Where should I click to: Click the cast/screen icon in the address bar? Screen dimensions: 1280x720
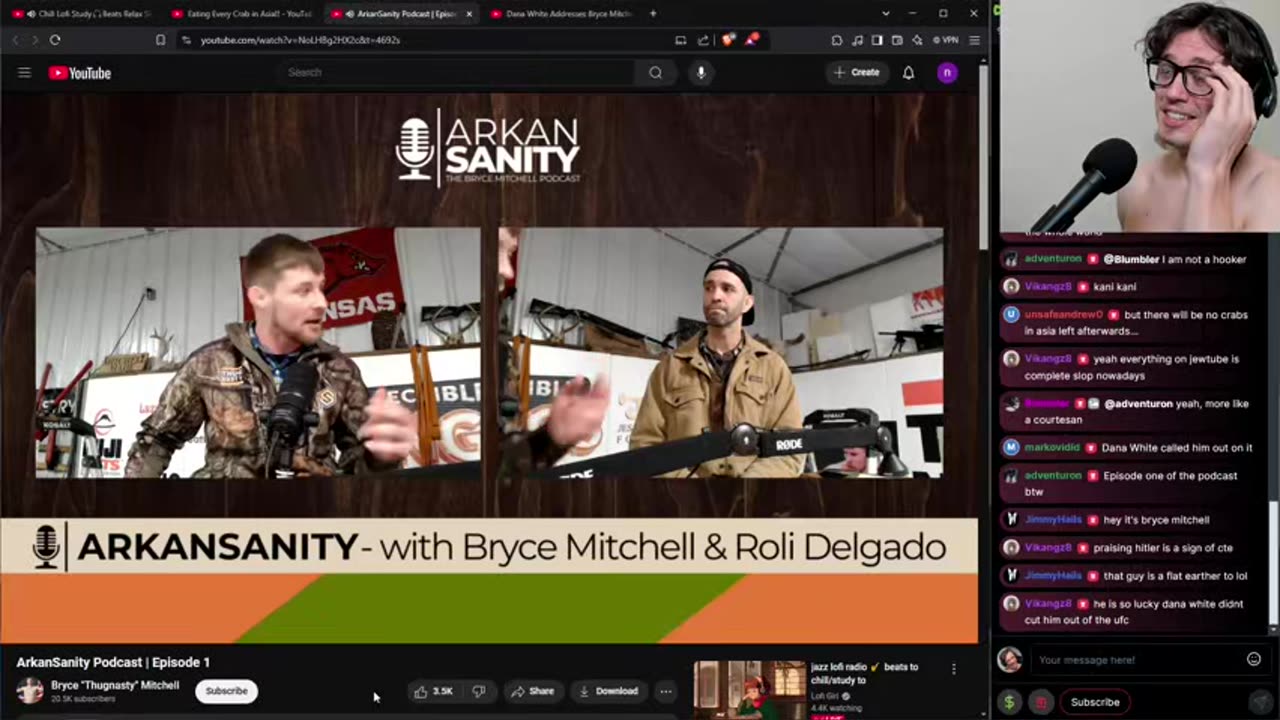click(x=681, y=40)
